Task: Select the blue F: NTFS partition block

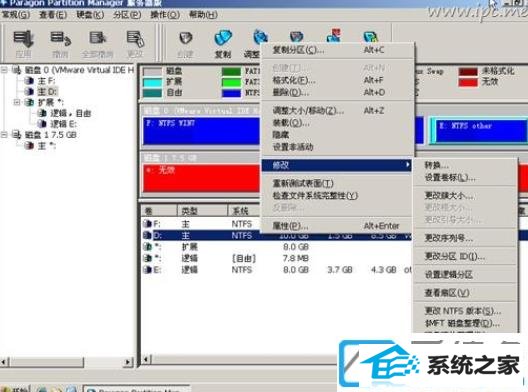Action: [x=201, y=131]
